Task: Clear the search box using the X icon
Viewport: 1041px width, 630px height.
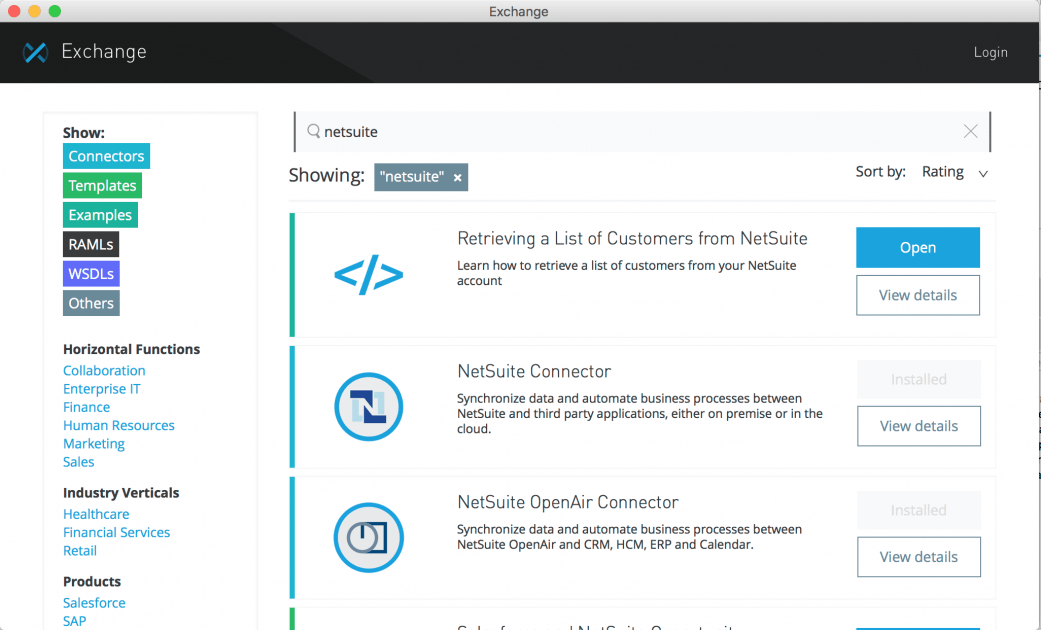Action: 970,131
